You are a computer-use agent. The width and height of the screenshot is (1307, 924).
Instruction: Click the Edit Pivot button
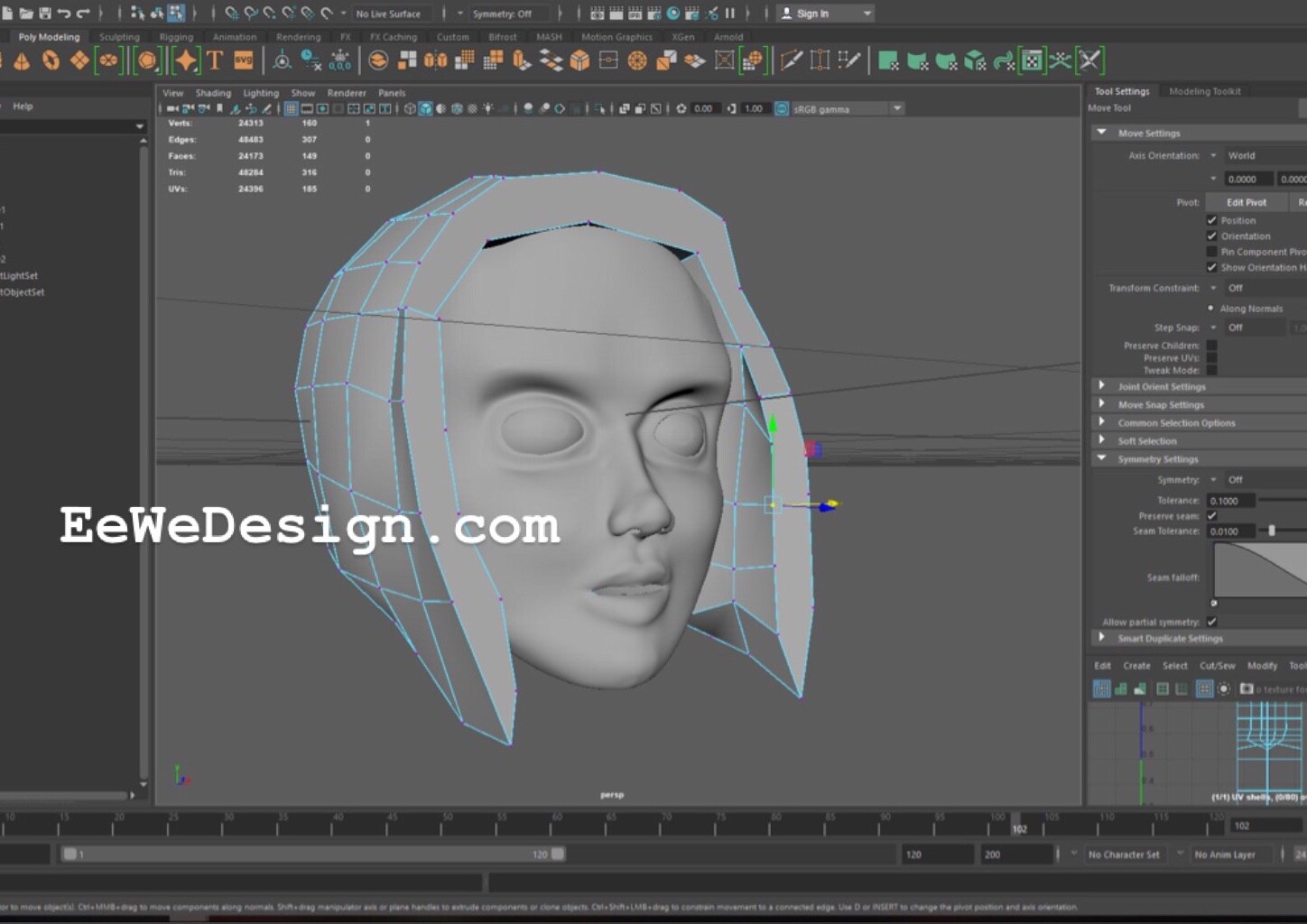1246,201
